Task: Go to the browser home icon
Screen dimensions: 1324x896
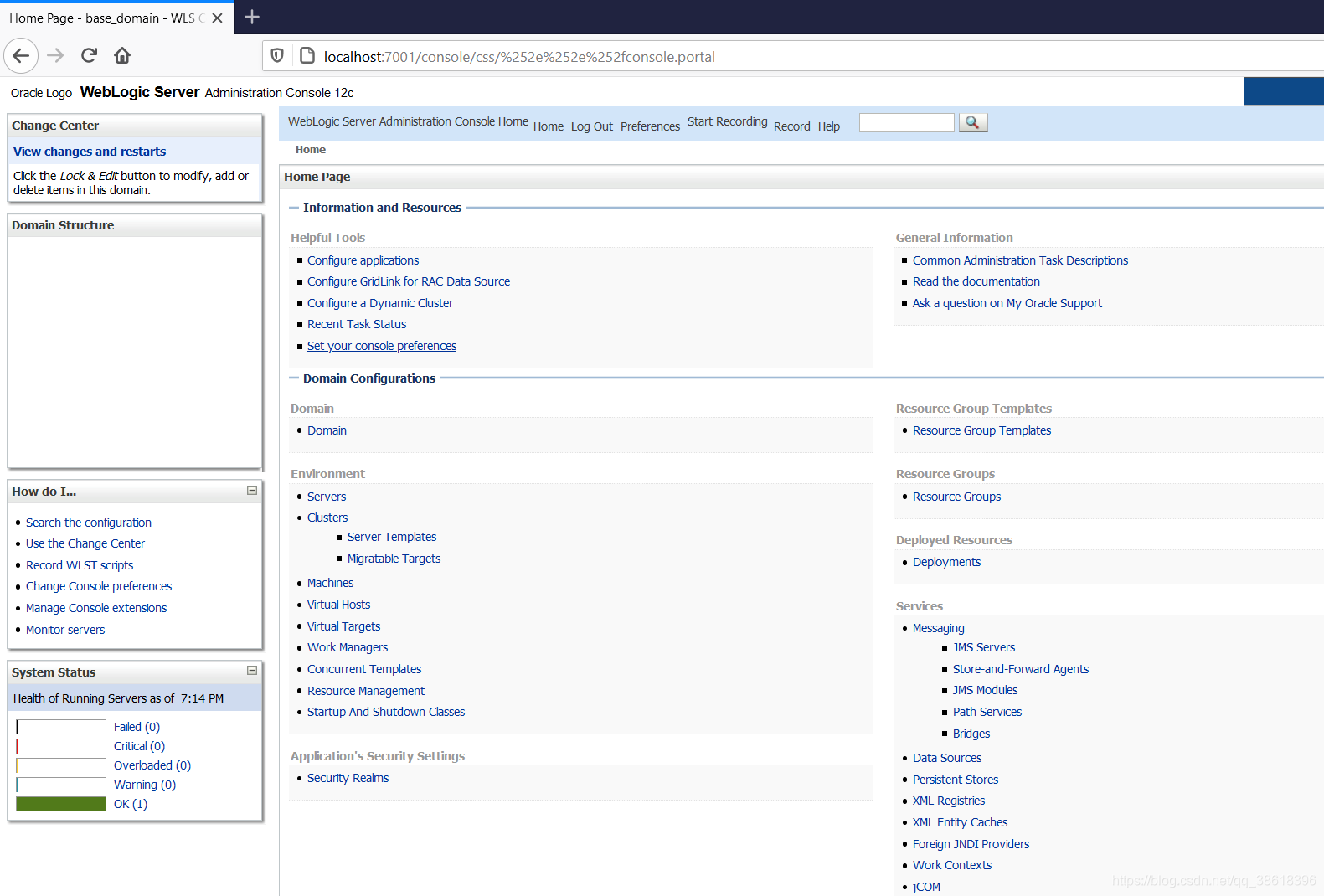Action: [122, 56]
